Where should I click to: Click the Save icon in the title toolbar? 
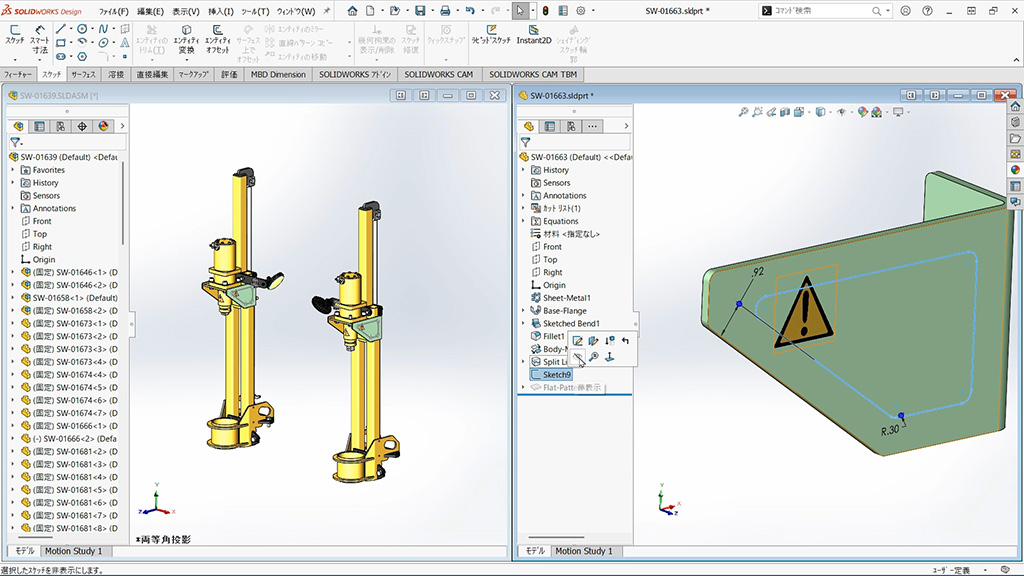(x=419, y=11)
